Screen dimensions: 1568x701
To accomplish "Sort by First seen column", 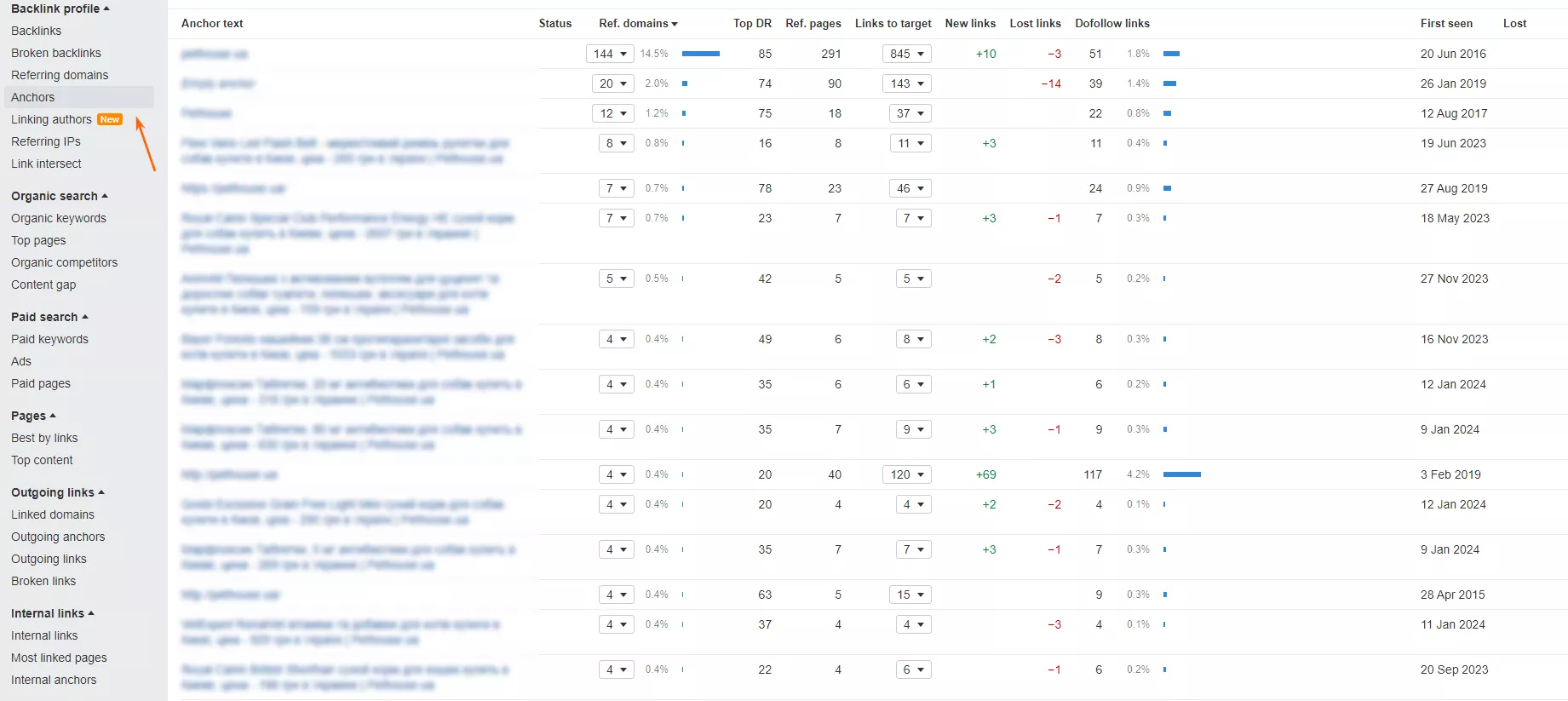I will point(1446,24).
